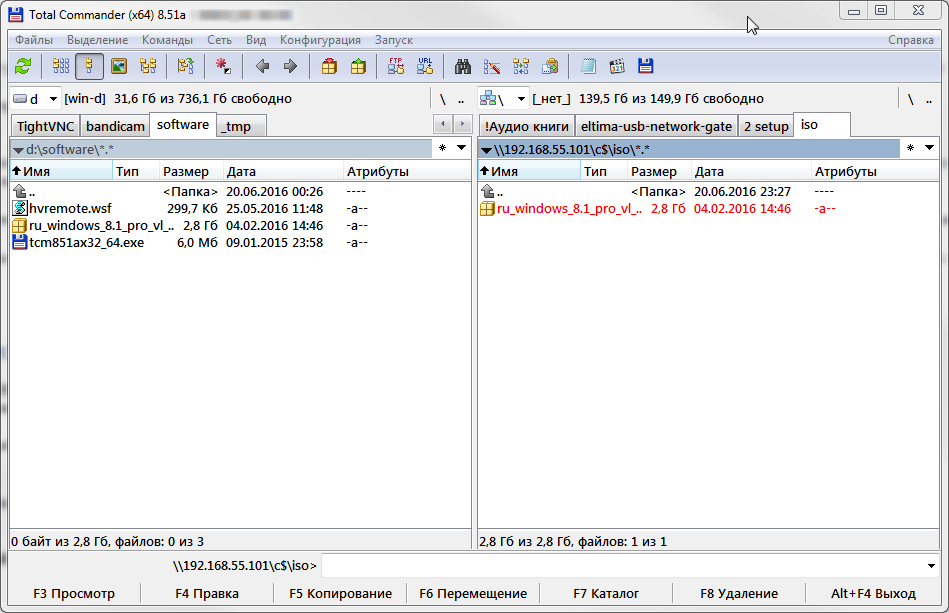949x613 pixels.
Task: Open the right panel drive dropdown
Action: click(503, 99)
